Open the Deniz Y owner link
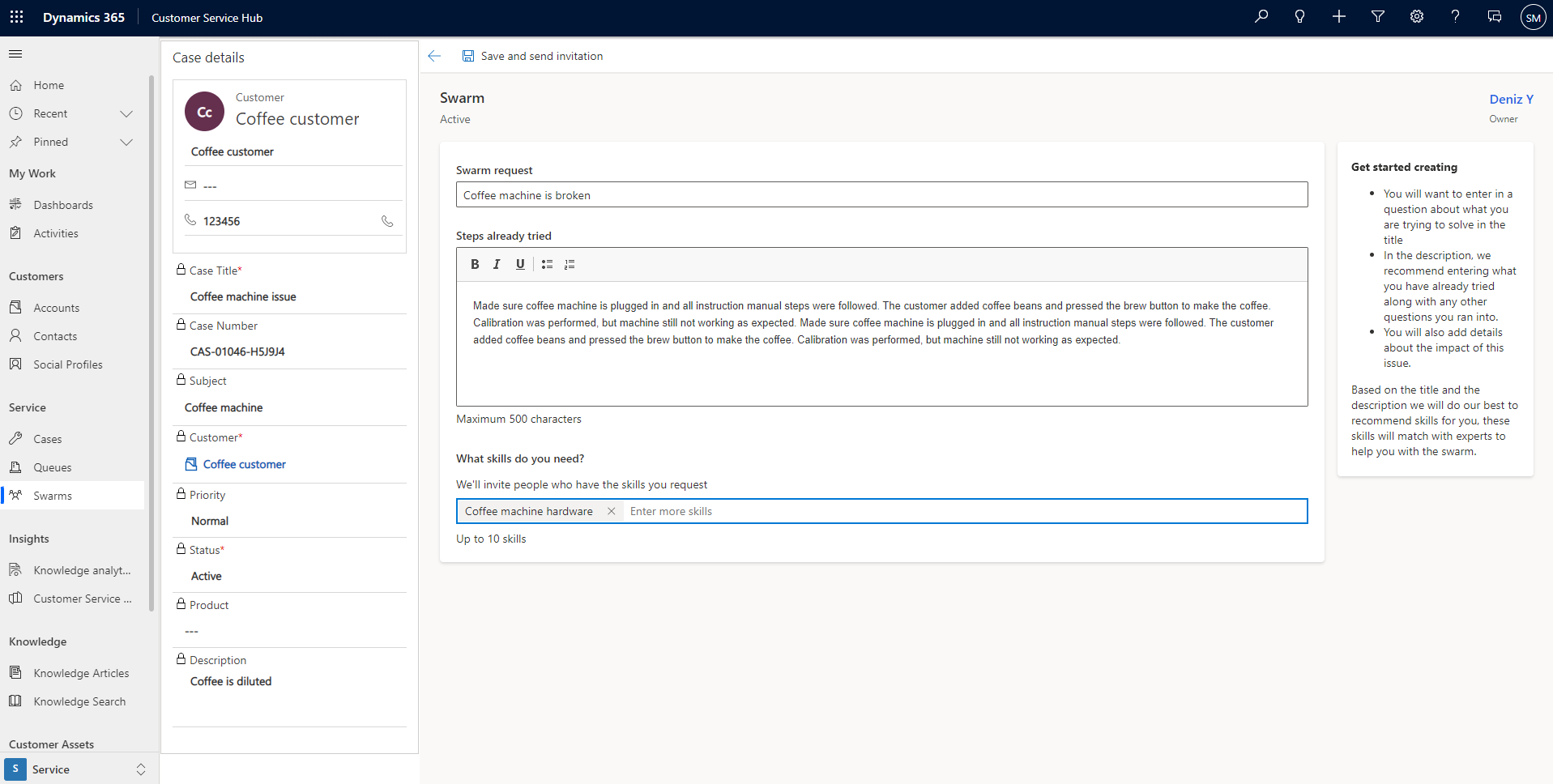This screenshot has width=1553, height=784. point(1511,99)
